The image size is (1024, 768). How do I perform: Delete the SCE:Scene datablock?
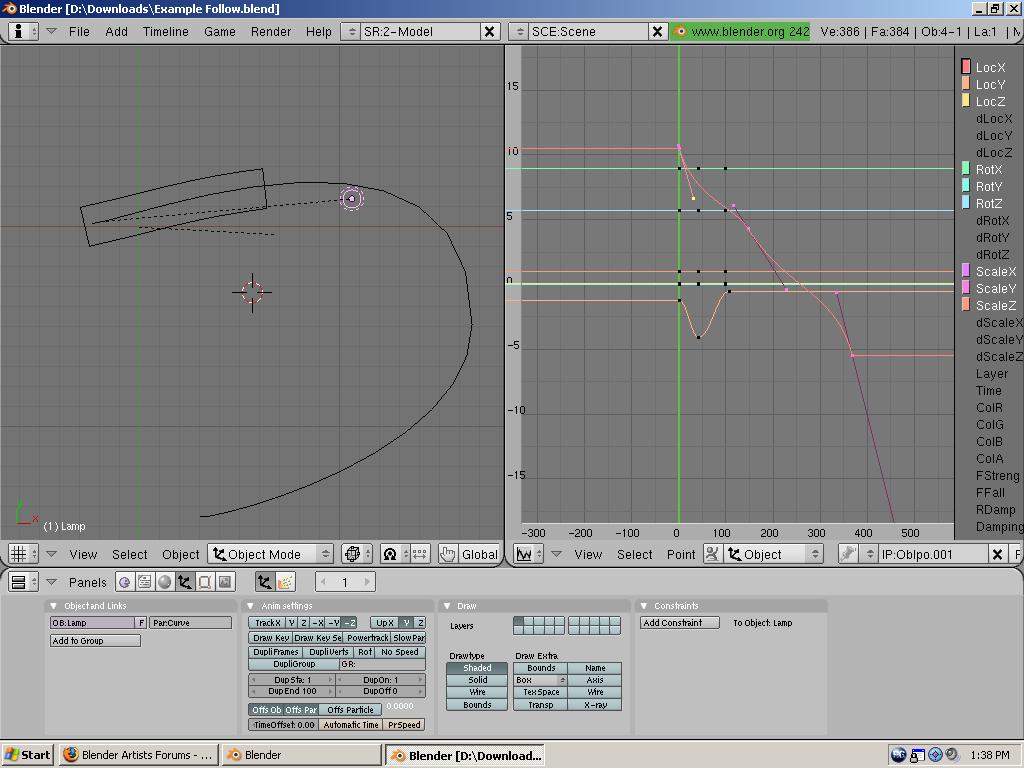658,31
